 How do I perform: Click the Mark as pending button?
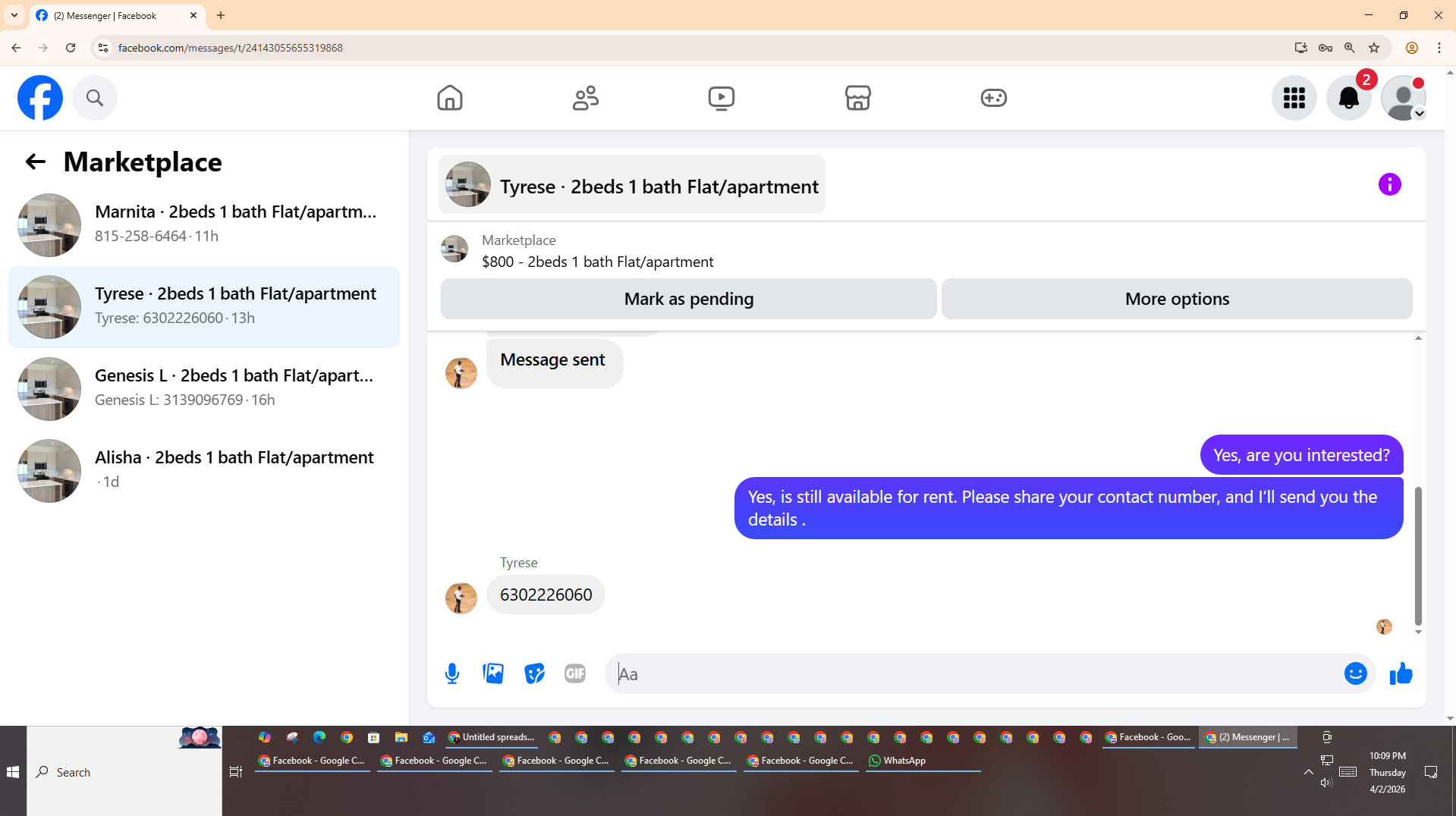(x=688, y=299)
